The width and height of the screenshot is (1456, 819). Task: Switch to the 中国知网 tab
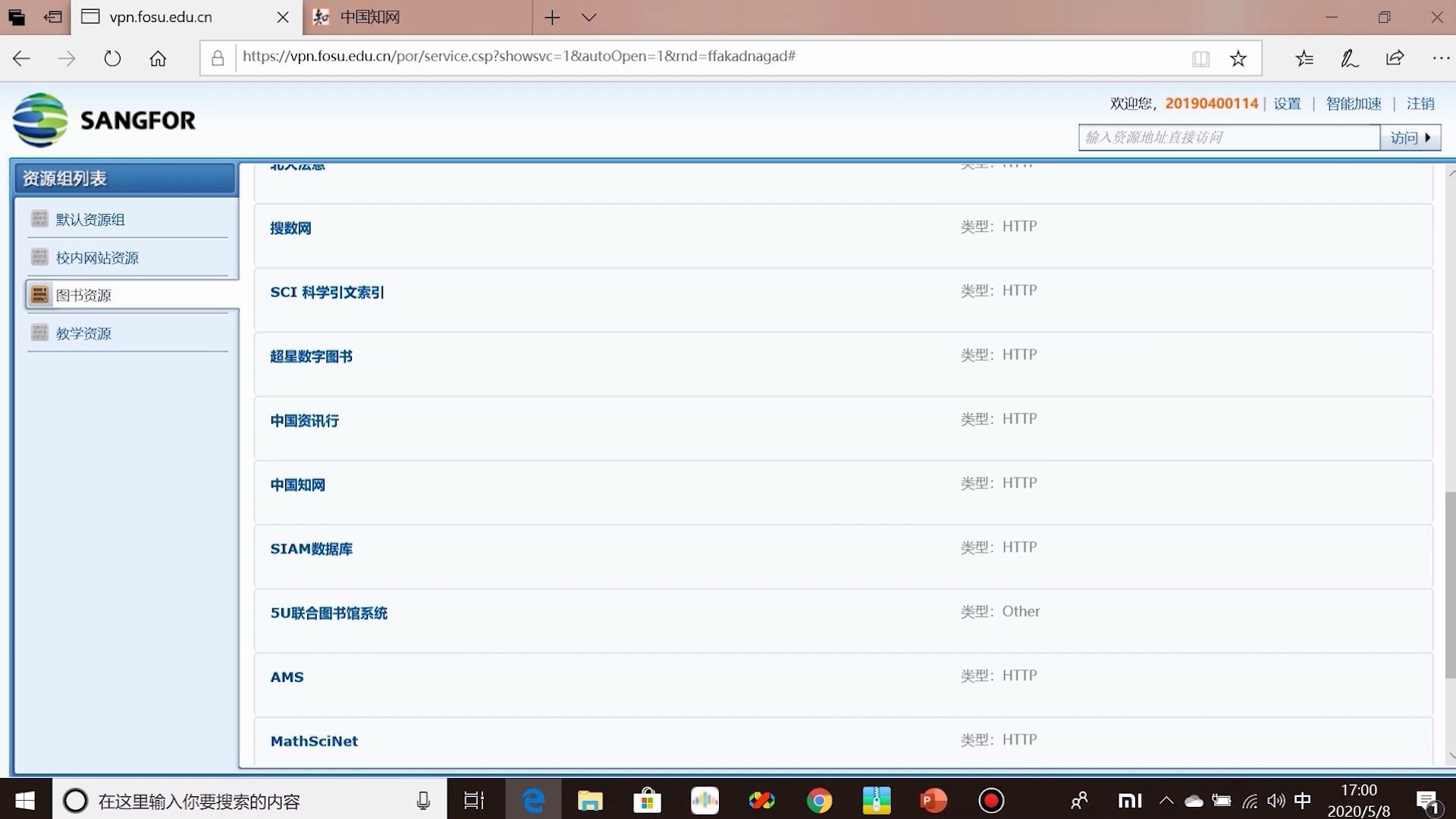(x=417, y=17)
